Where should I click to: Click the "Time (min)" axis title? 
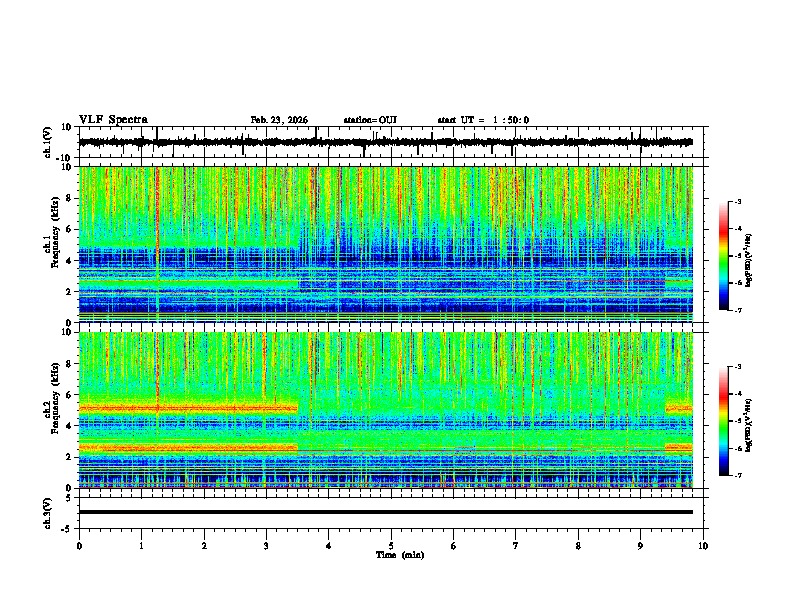tap(400, 555)
